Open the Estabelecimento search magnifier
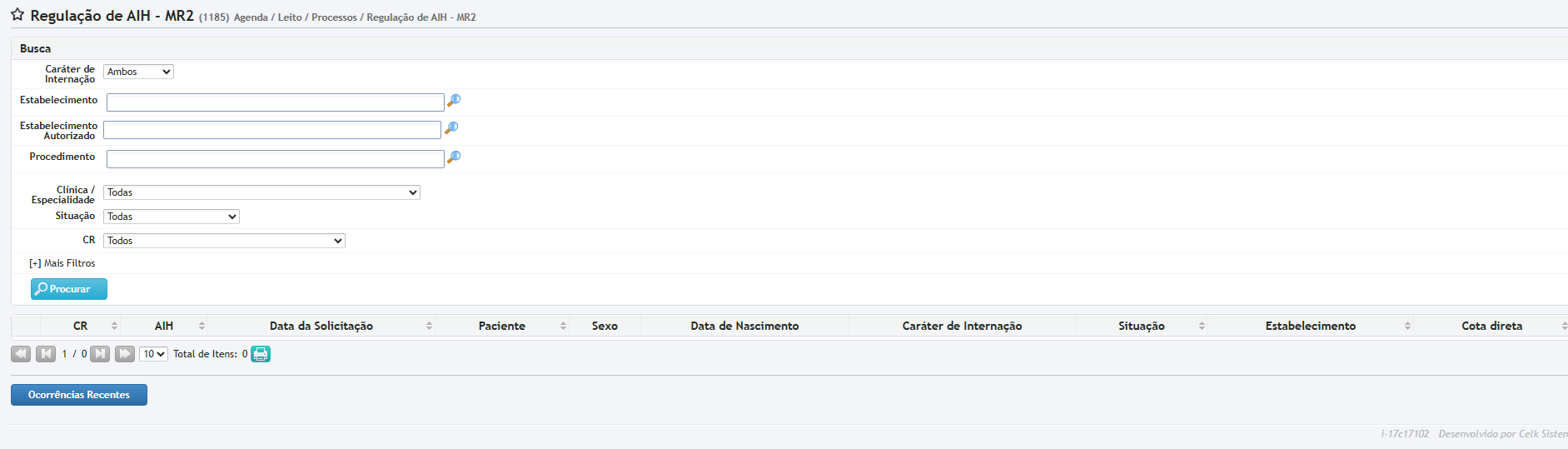 click(x=454, y=101)
